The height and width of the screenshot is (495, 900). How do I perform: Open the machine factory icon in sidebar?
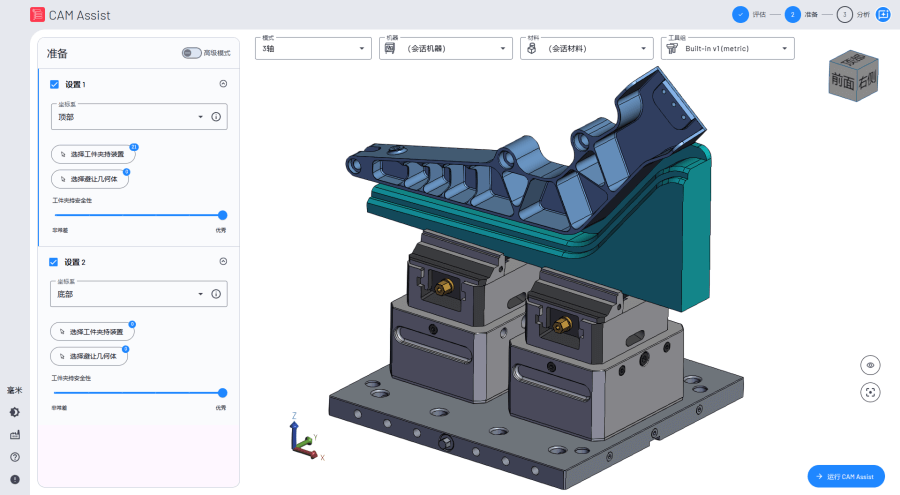(x=15, y=435)
